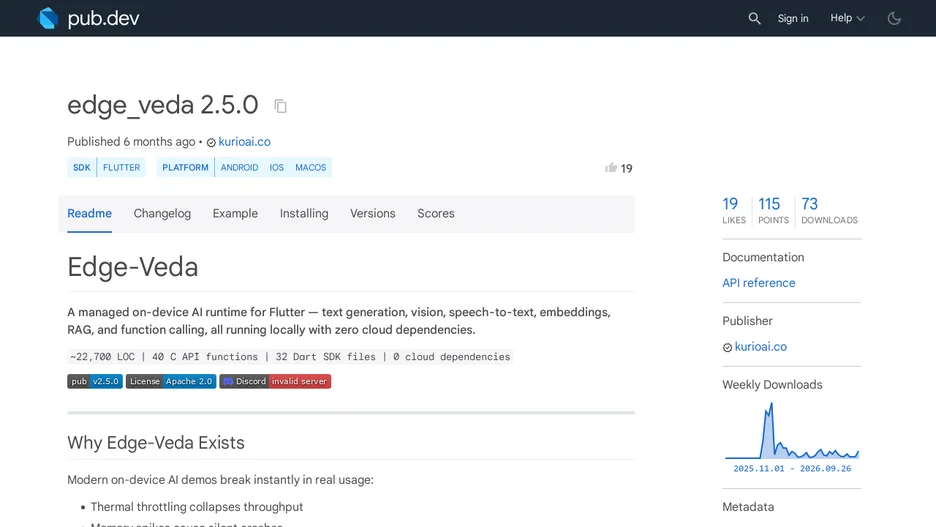Switch to the Installing tab

click(x=304, y=214)
